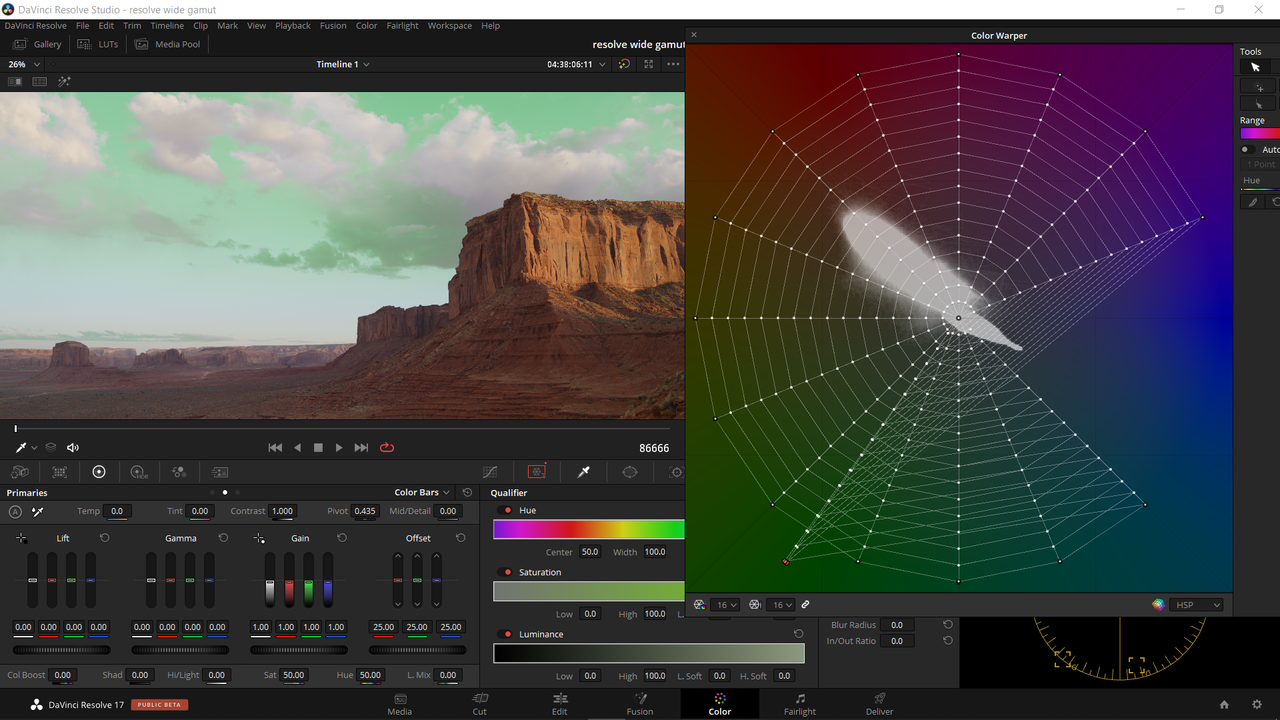Open the LUTs panel
Viewport: 1280px width, 720px height.
coord(98,44)
